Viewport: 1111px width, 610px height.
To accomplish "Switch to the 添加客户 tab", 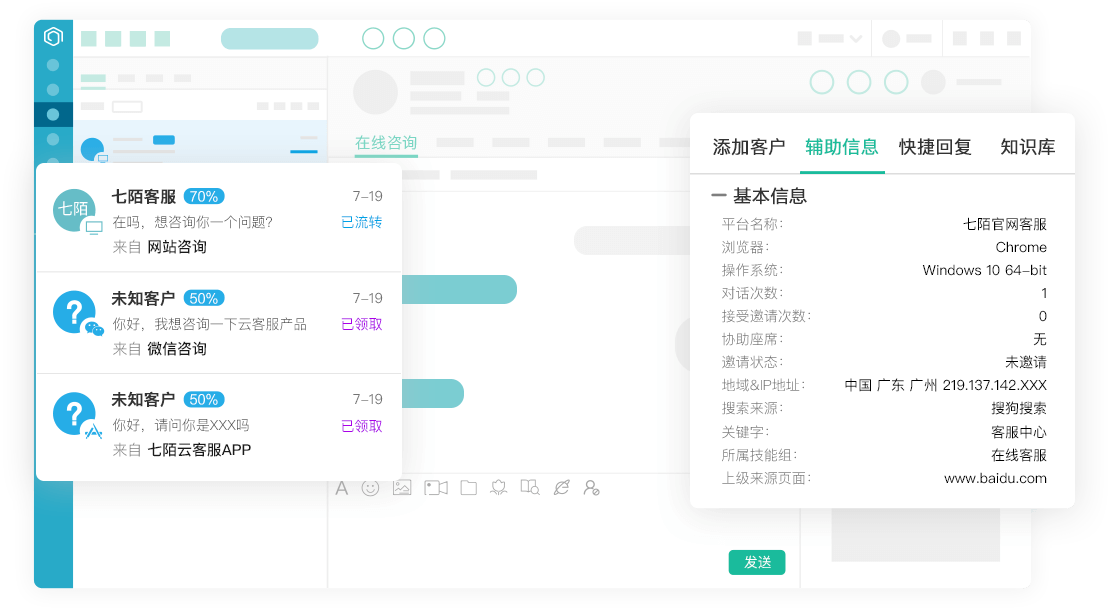I will (748, 147).
